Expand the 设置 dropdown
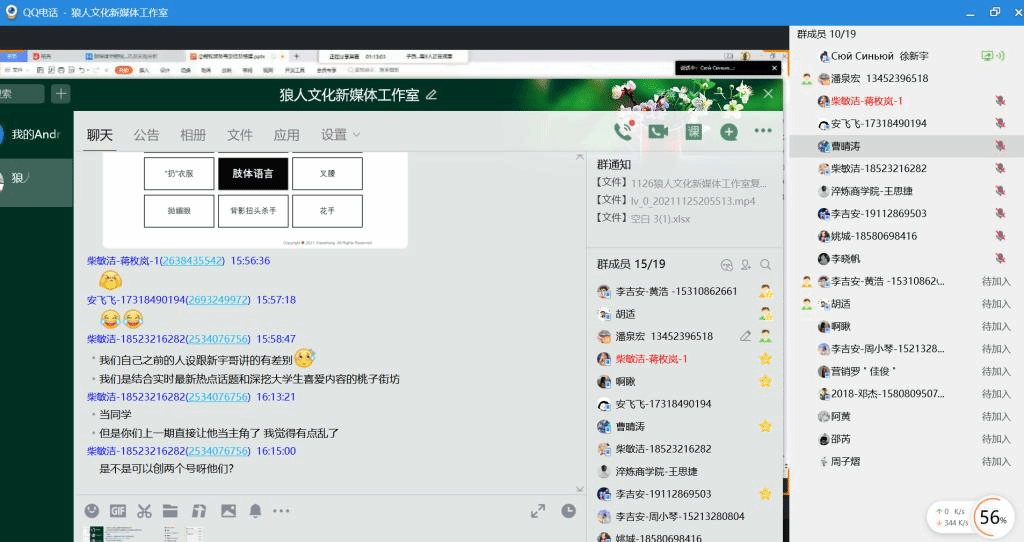This screenshot has width=1024, height=542. click(340, 135)
